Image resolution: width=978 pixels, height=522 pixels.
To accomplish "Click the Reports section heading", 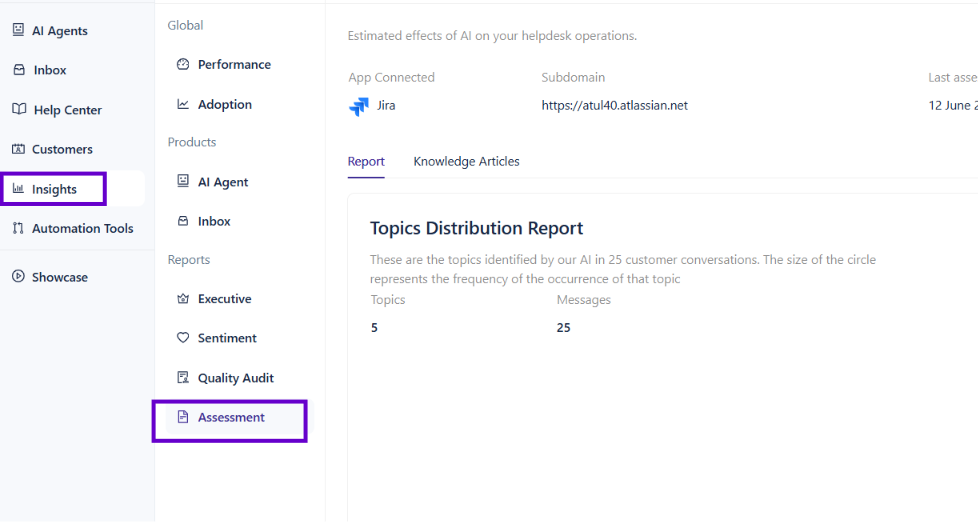I will 189,260.
